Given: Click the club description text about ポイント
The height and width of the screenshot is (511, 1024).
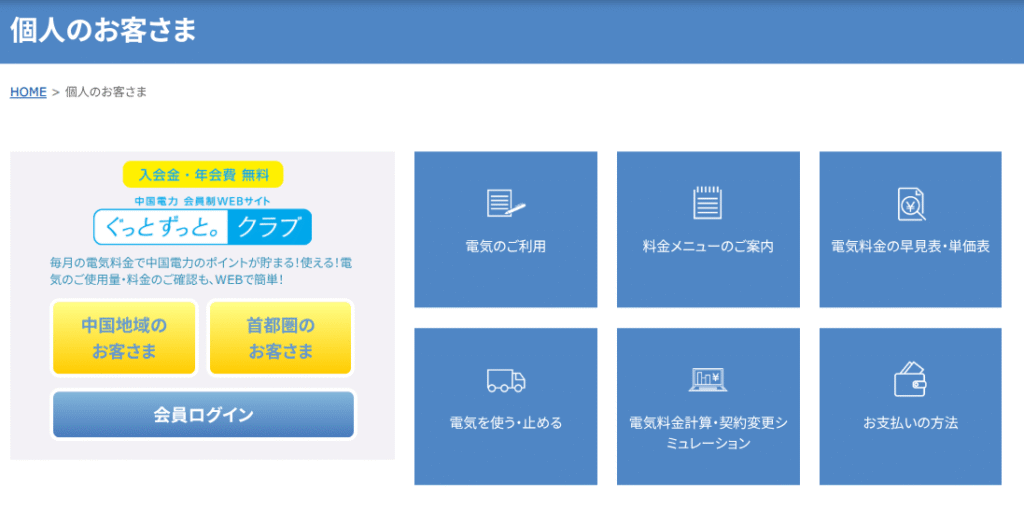Looking at the screenshot, I should pos(200,271).
